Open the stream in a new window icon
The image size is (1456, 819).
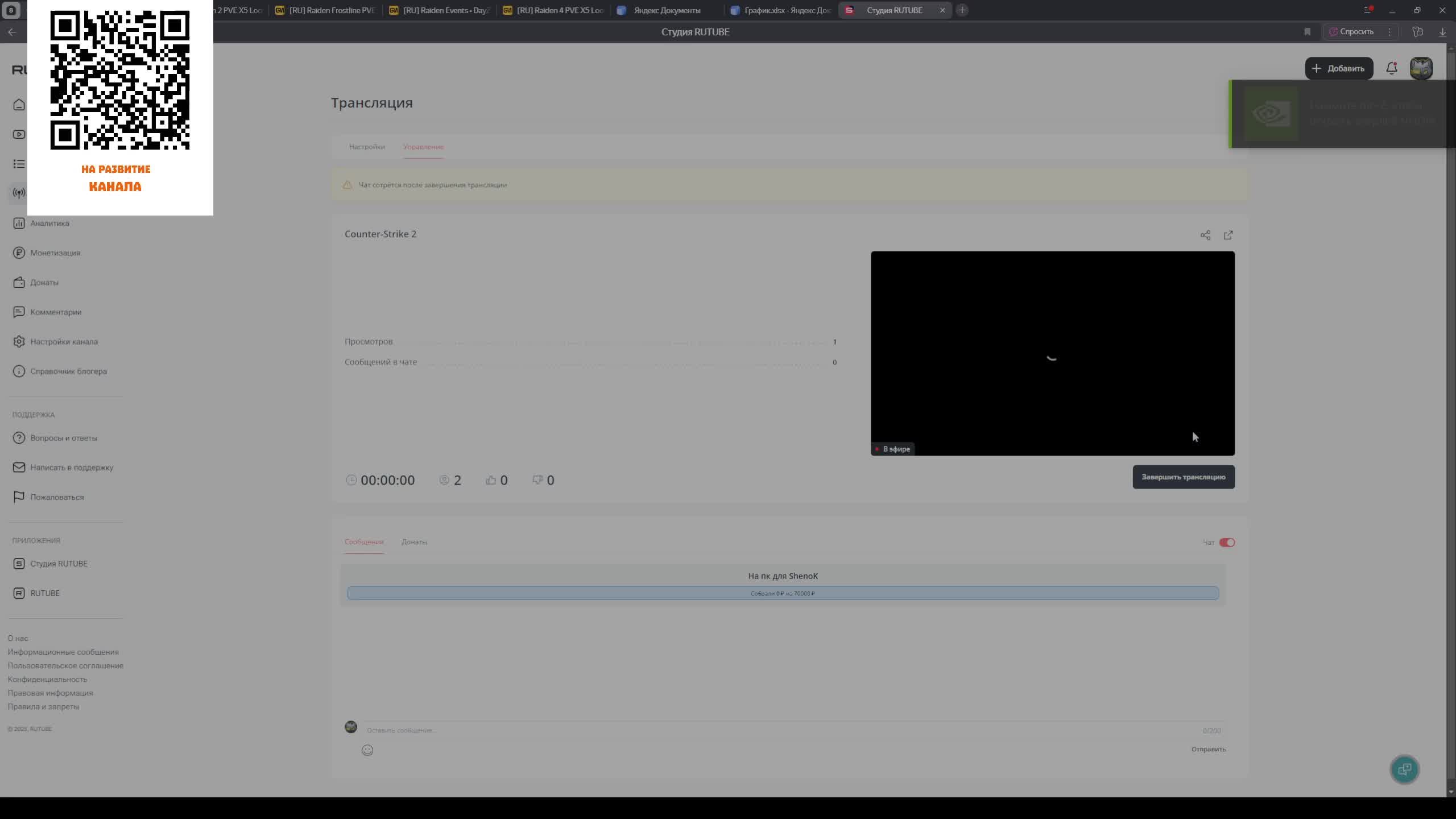1228,235
